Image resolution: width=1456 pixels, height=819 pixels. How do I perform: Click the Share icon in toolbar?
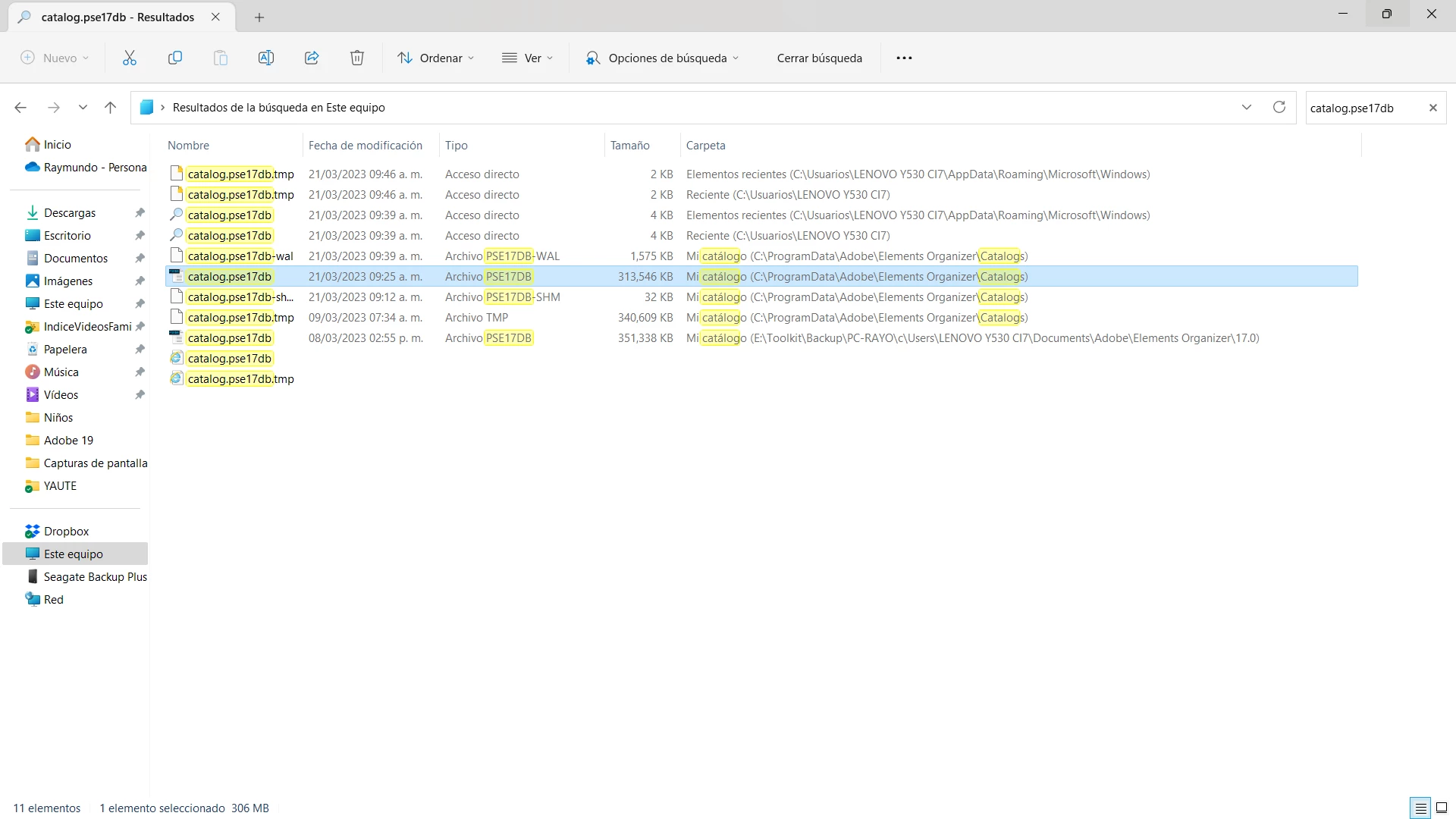coord(312,58)
